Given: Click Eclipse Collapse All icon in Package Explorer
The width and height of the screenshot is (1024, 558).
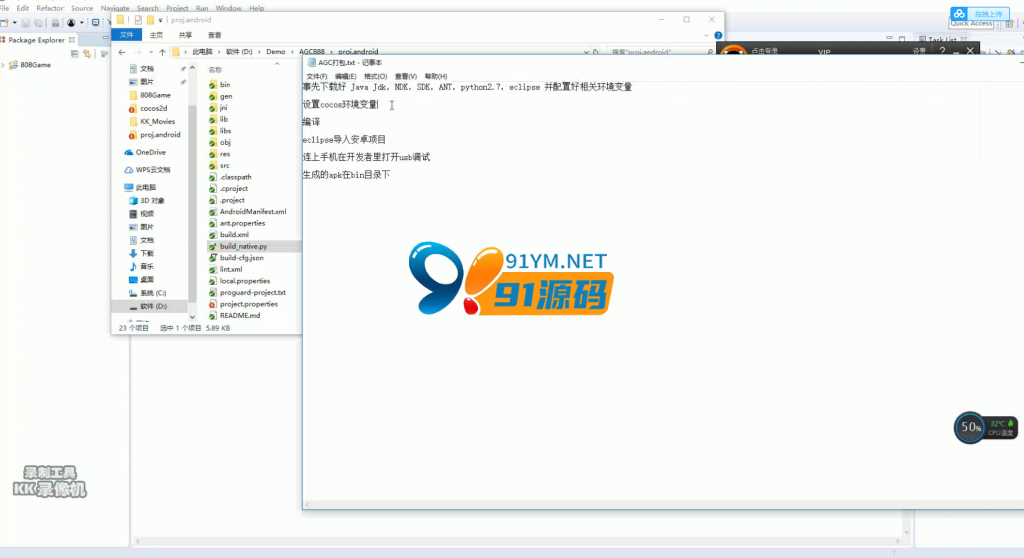Looking at the screenshot, I should (x=74, y=54).
